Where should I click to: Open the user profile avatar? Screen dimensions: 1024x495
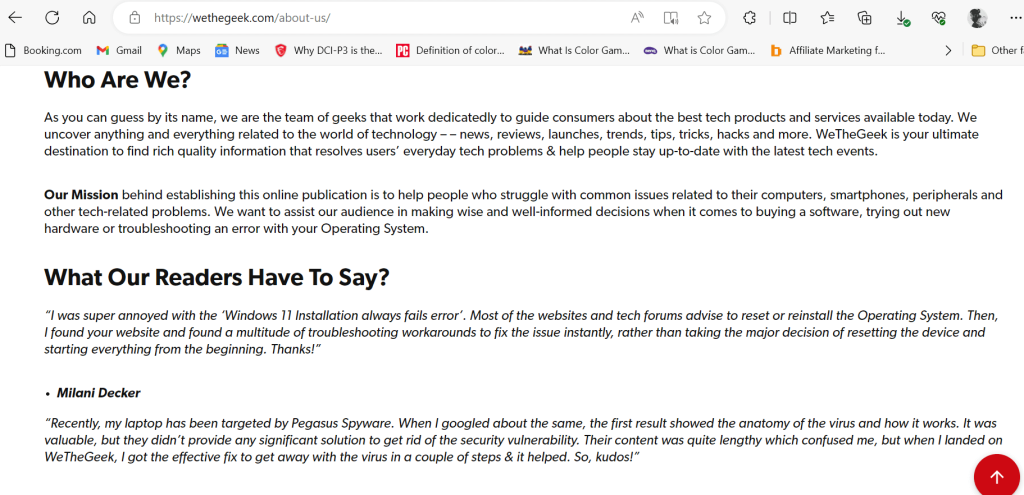point(977,18)
